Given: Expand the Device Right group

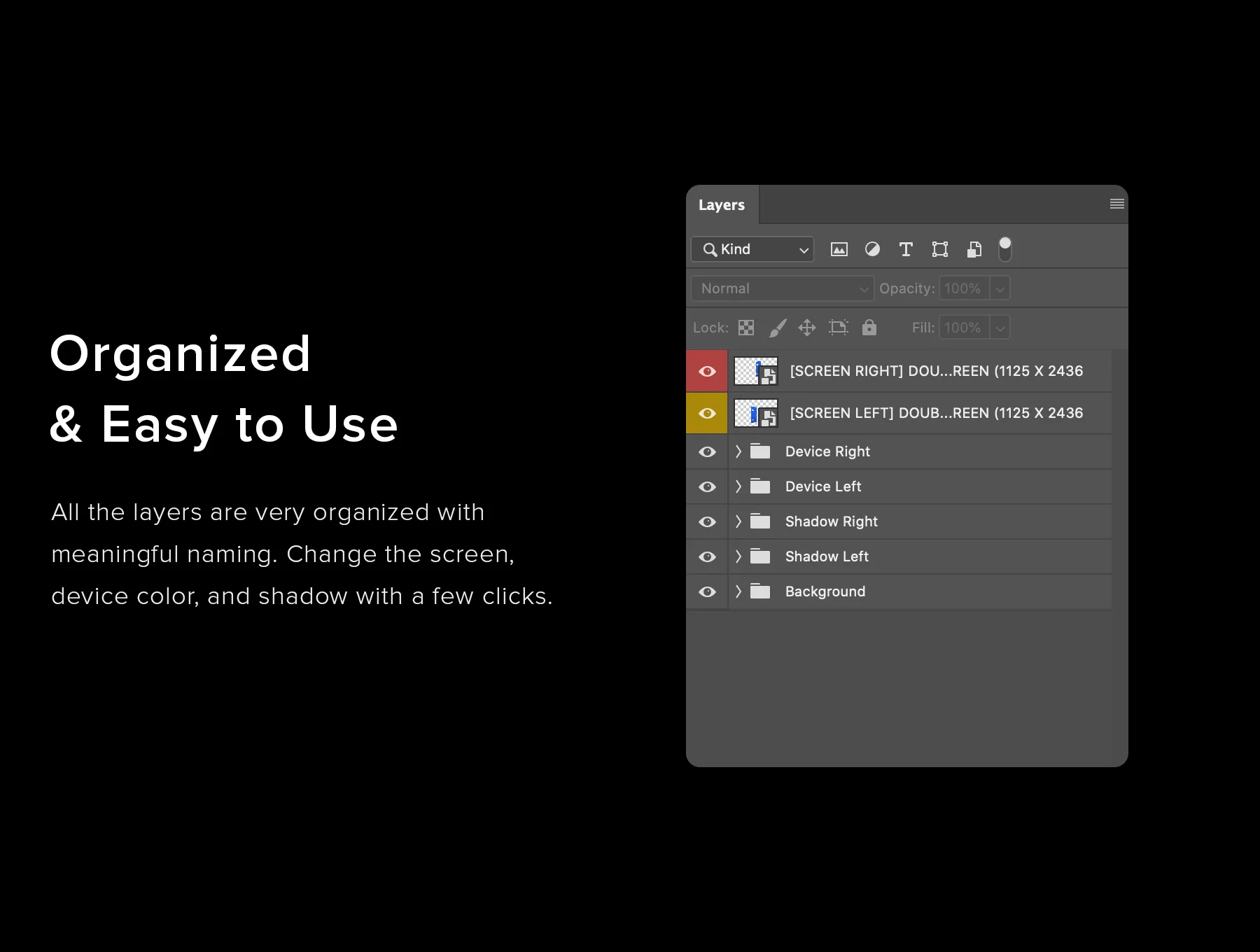Looking at the screenshot, I should tap(738, 451).
